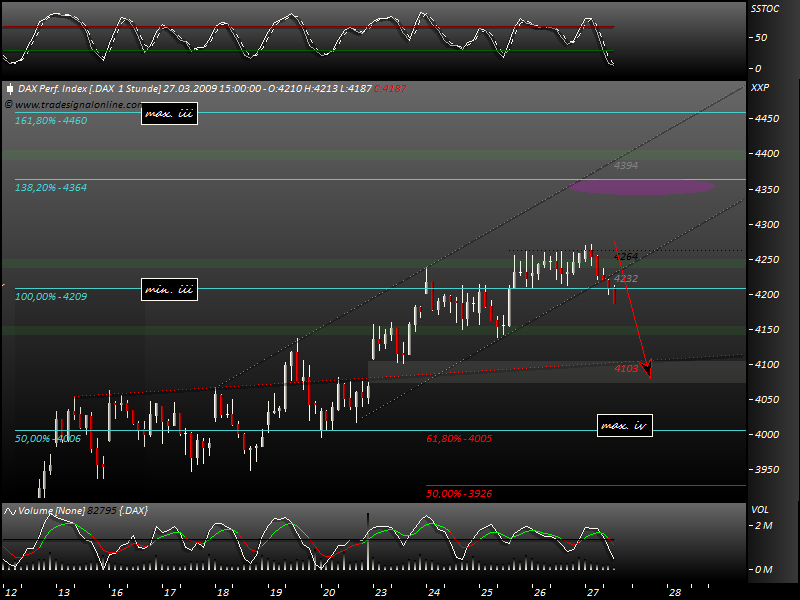Click the 4350 price axis tick
The height and width of the screenshot is (600, 800).
tap(767, 189)
